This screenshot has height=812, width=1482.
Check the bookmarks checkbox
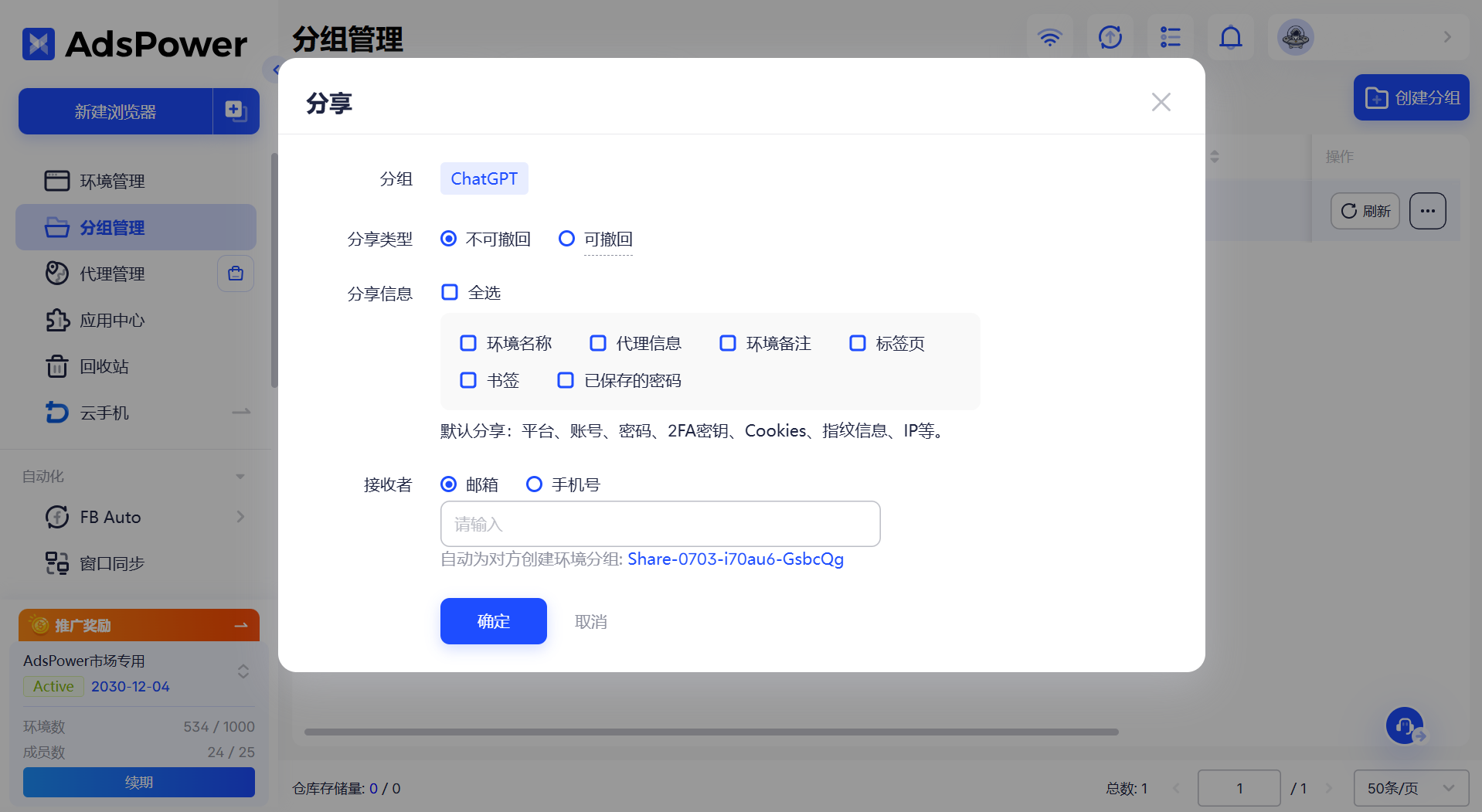pyautogui.click(x=468, y=380)
